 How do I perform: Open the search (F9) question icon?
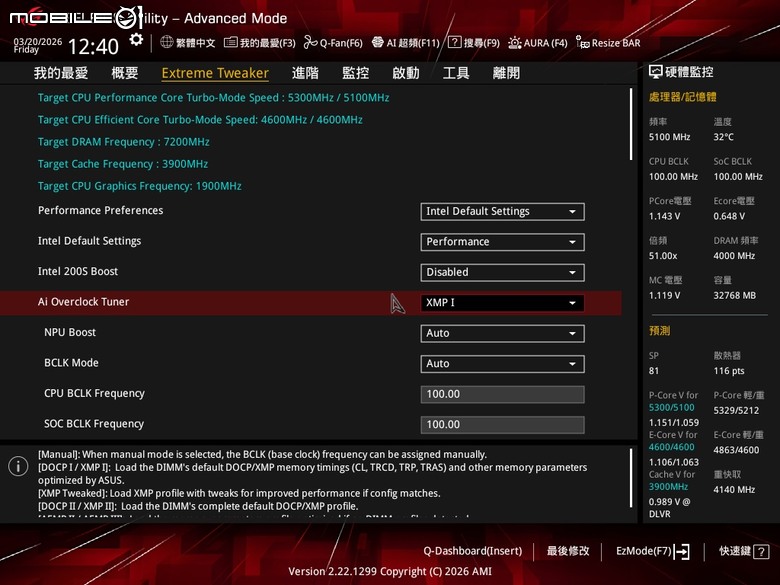point(454,42)
